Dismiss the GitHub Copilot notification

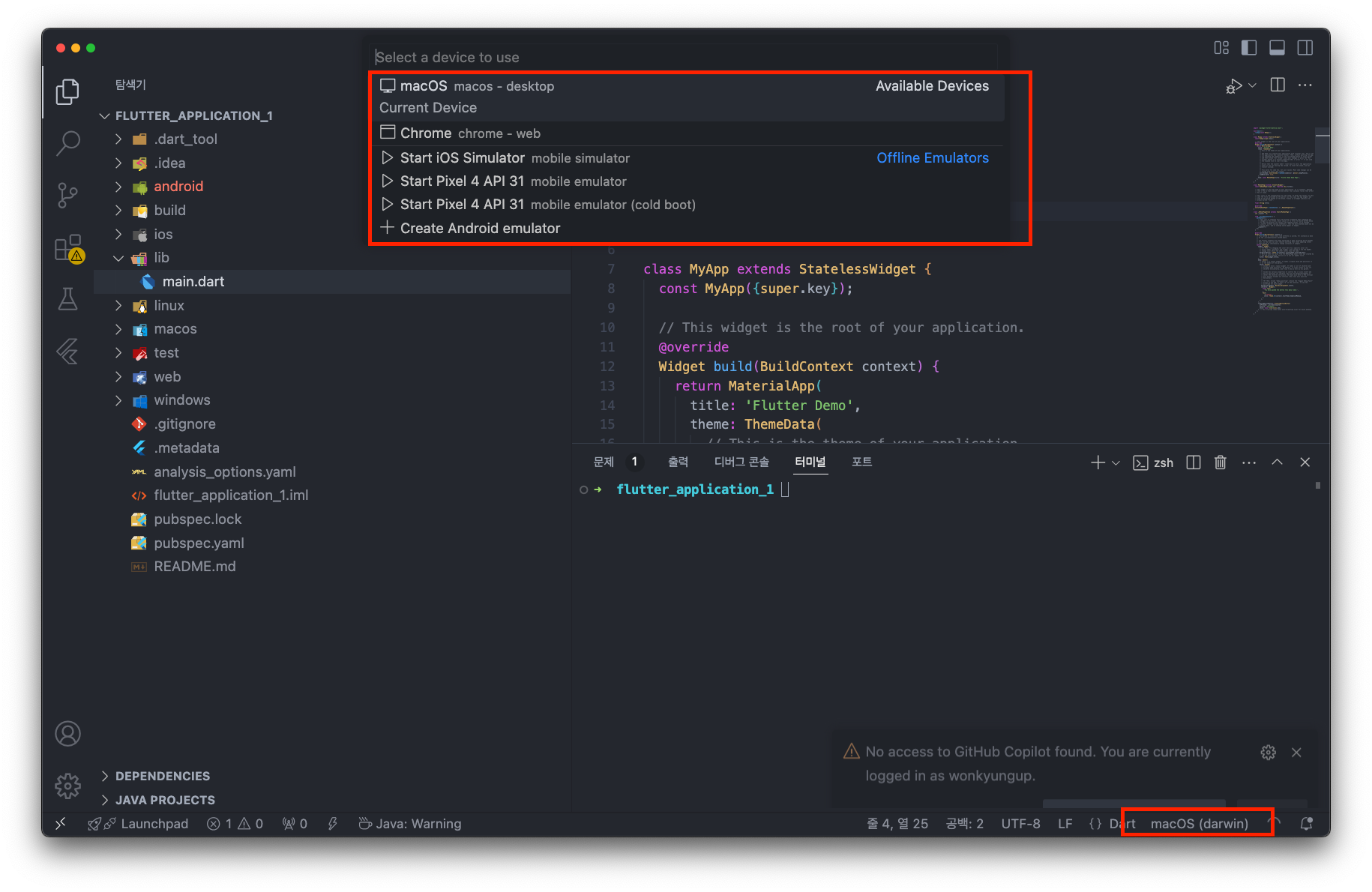1296,752
